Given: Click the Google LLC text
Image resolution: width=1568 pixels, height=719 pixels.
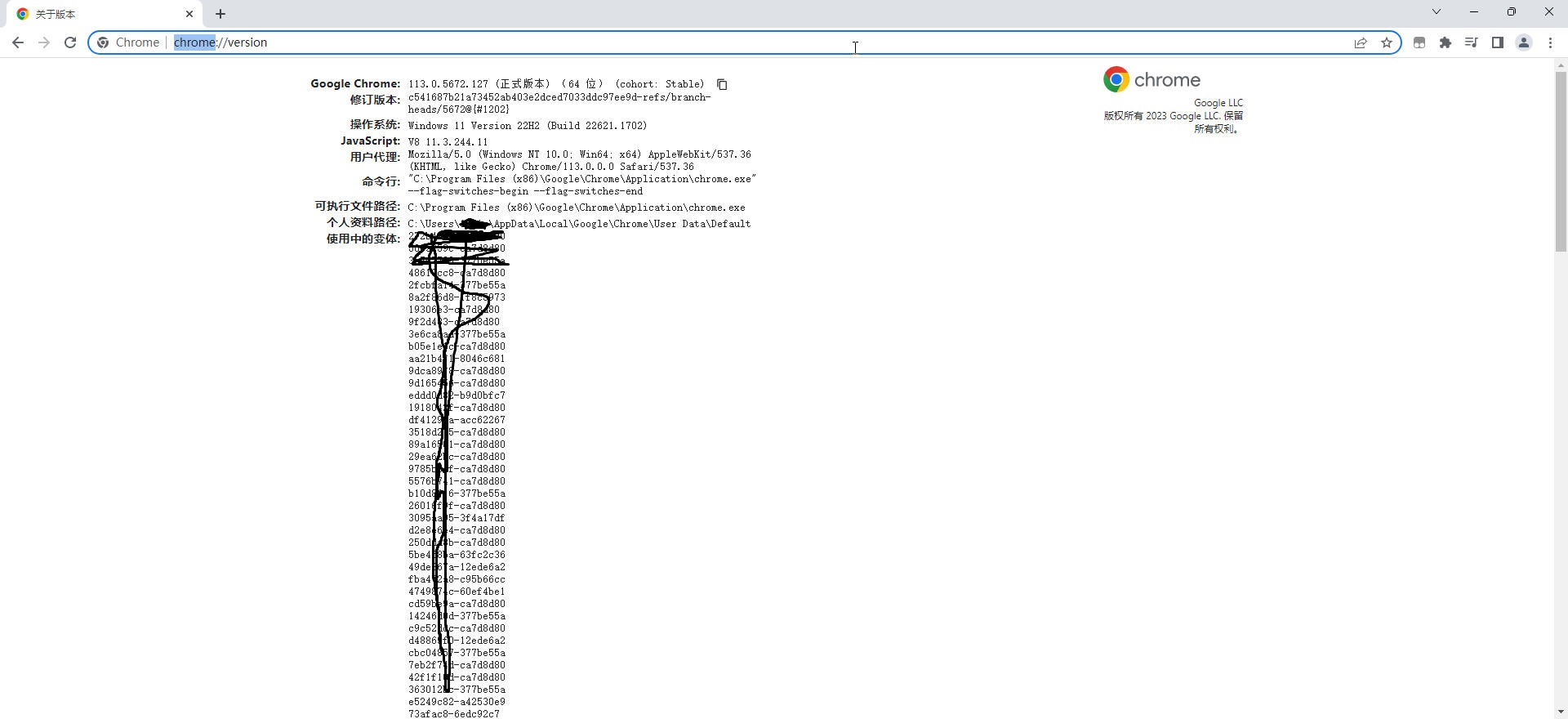Looking at the screenshot, I should pos(1218,103).
